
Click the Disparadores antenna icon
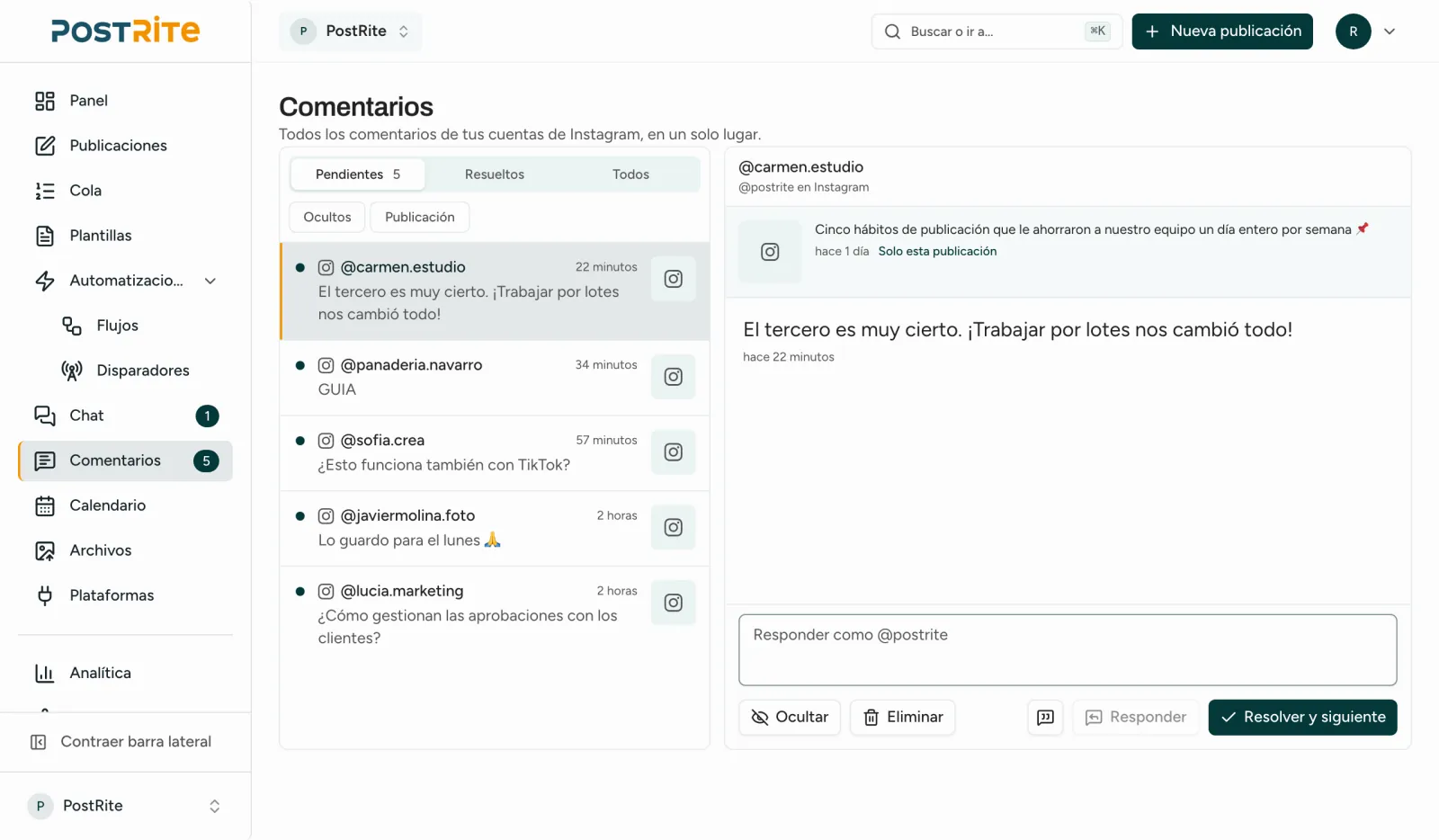pos(72,371)
